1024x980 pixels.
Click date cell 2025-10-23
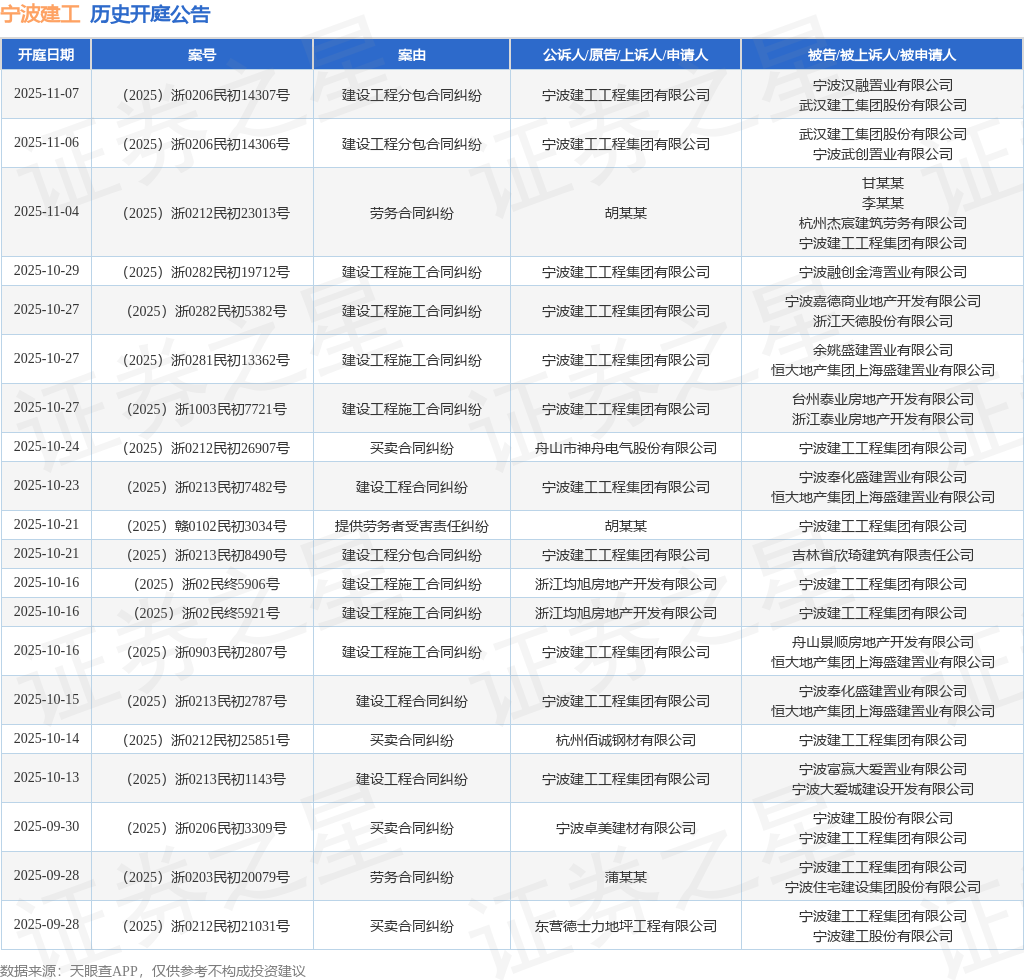click(x=46, y=486)
